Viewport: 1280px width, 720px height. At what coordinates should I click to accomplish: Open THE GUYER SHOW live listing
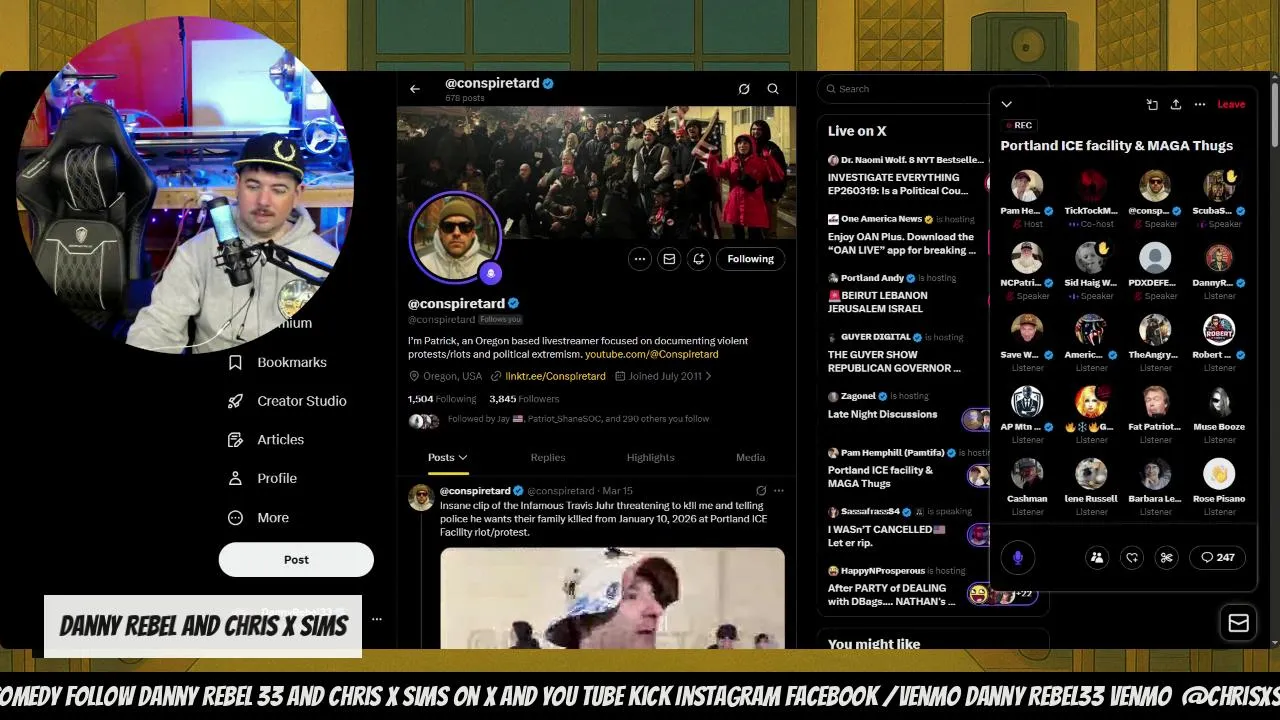click(x=906, y=353)
